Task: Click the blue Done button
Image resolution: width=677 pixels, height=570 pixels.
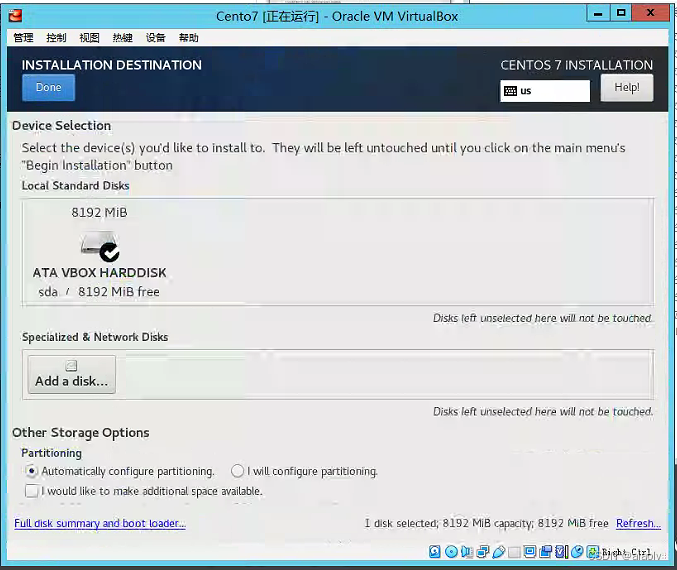Action: pos(48,87)
